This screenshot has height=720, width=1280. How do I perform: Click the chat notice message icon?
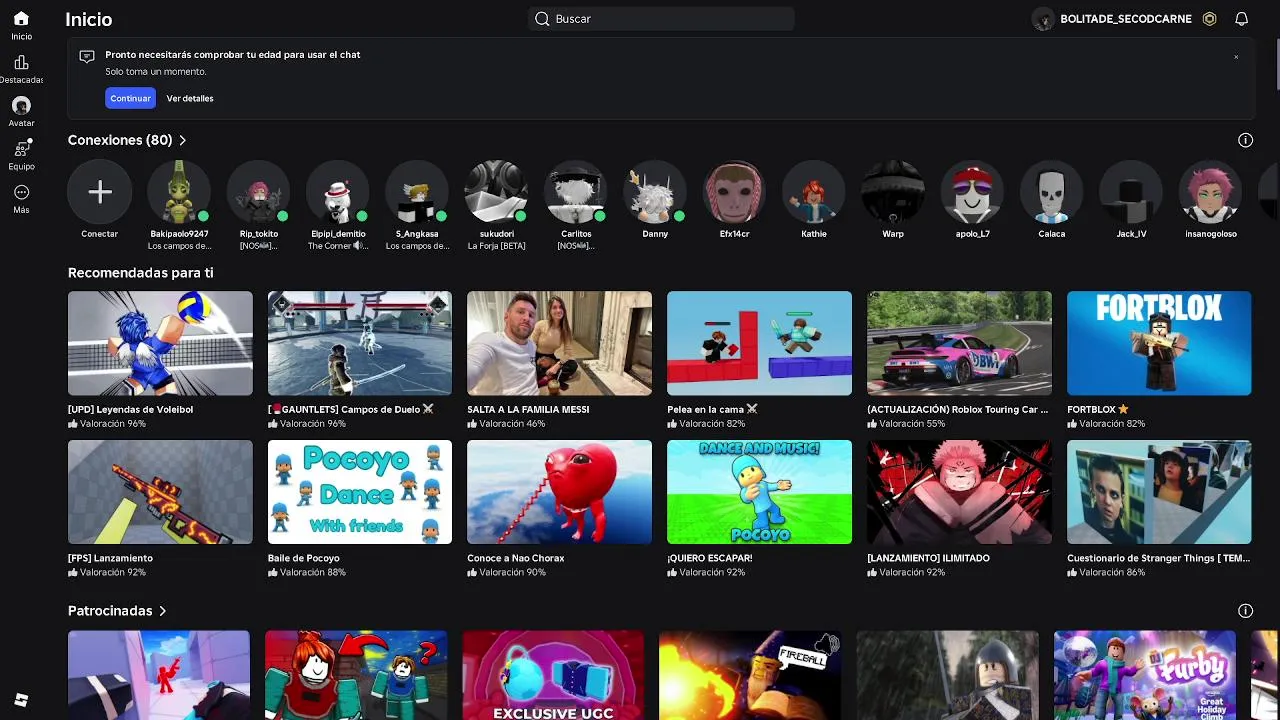[87, 56]
